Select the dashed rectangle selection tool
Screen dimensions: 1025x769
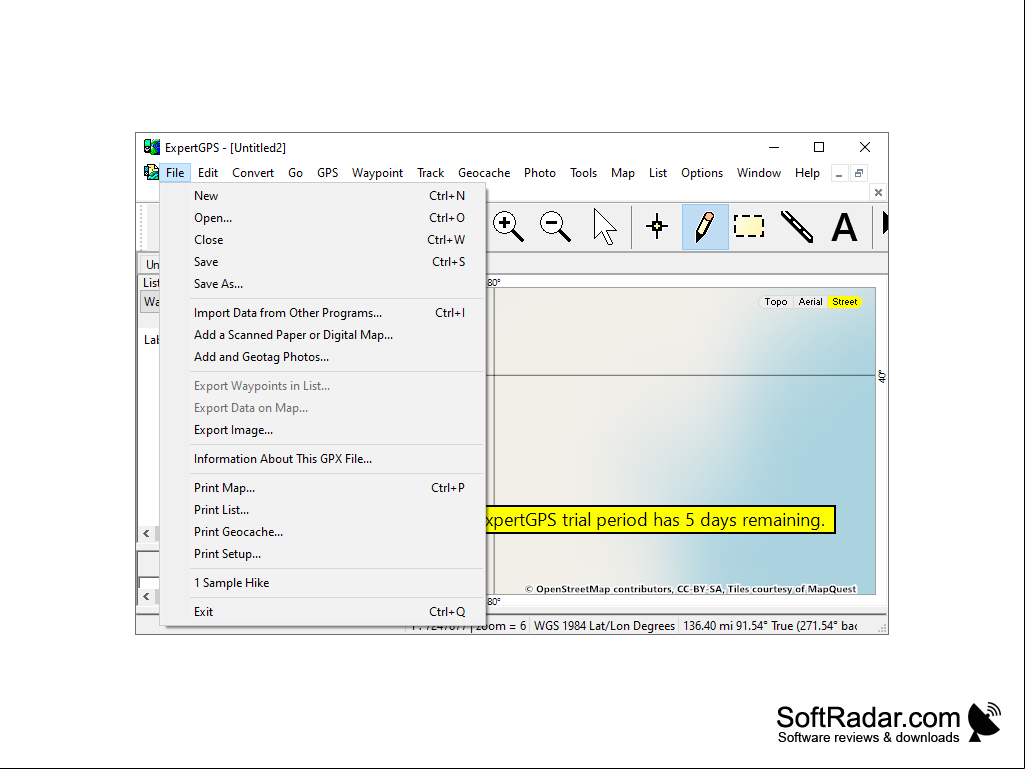point(749,227)
